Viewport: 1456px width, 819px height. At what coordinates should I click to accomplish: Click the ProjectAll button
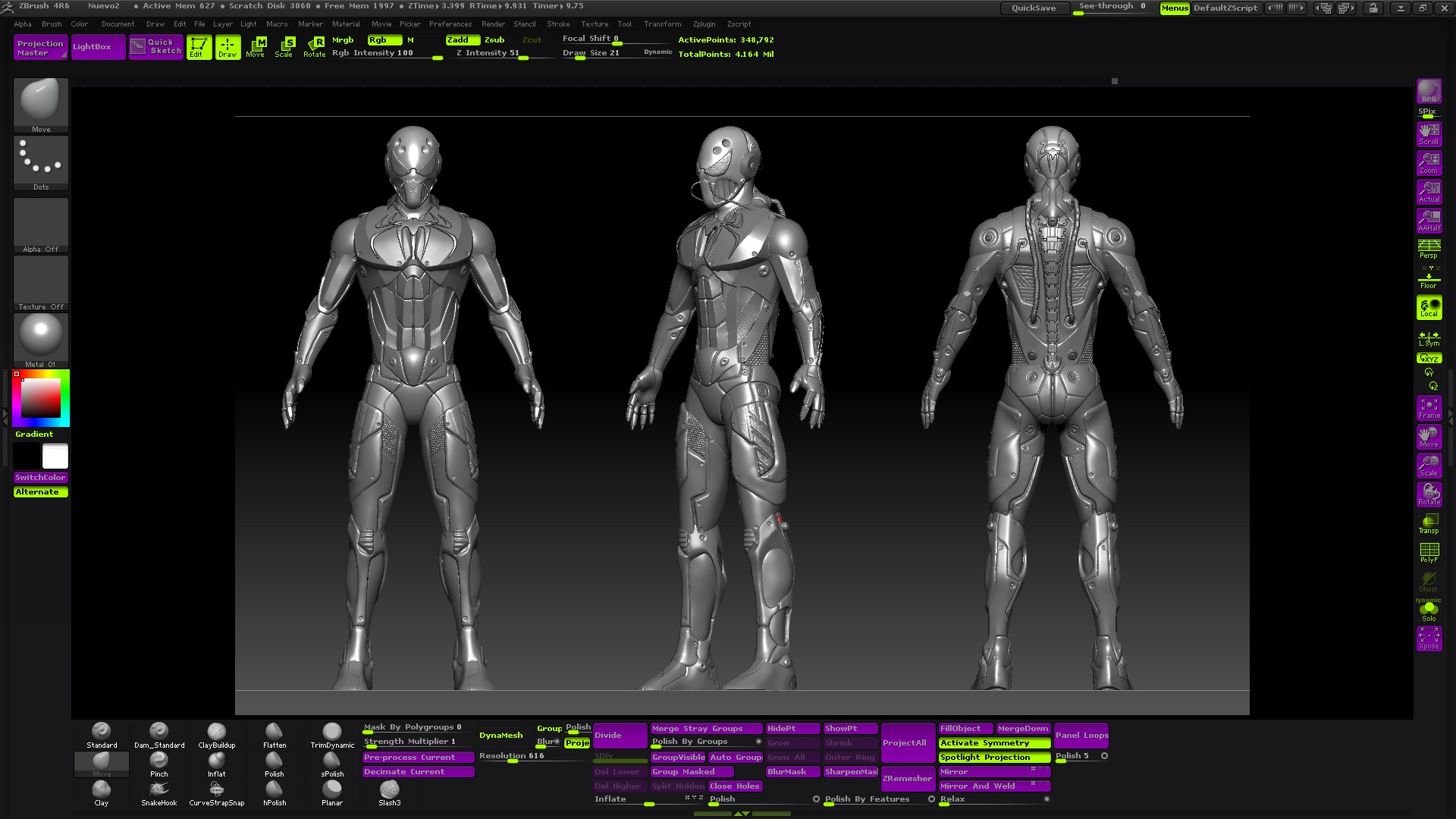[907, 743]
